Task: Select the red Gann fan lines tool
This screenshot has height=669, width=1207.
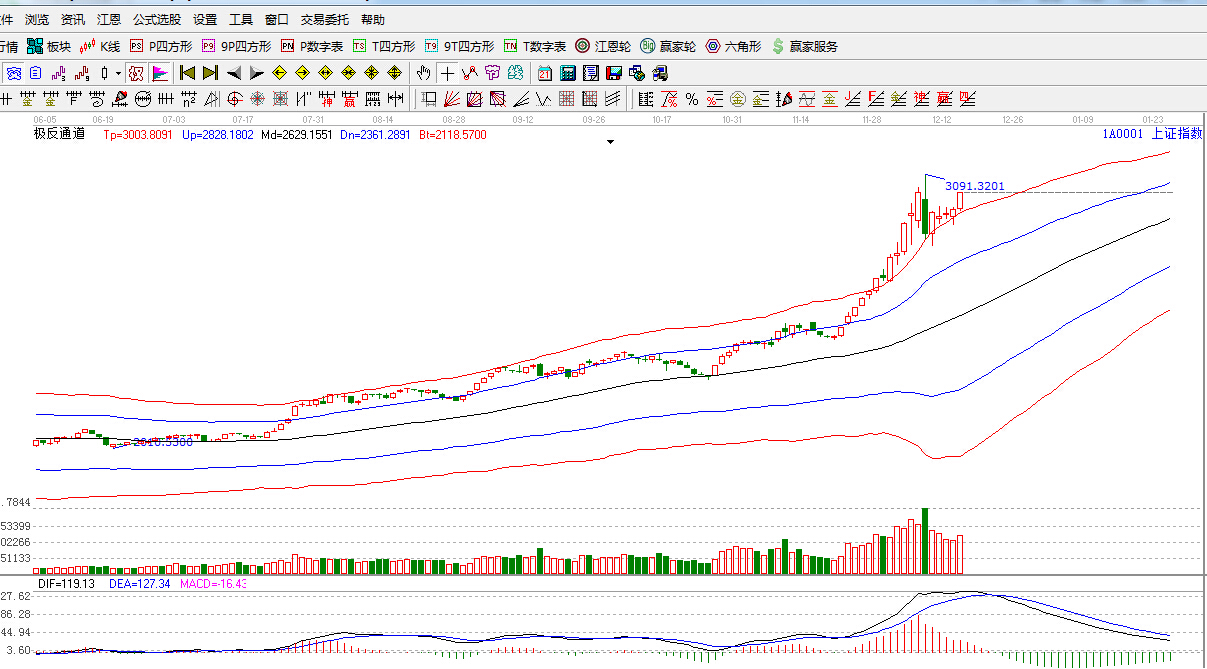Action: (452, 99)
